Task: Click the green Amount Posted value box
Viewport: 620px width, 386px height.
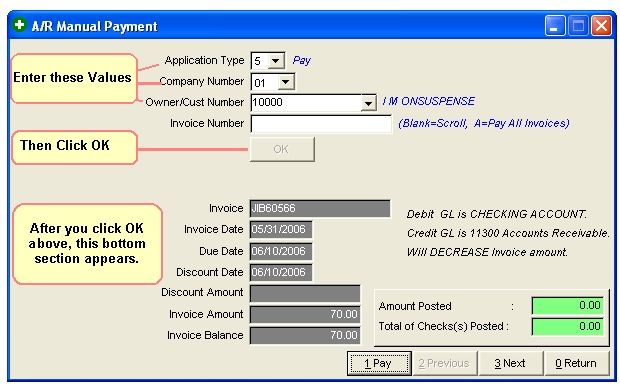Action: tap(567, 305)
